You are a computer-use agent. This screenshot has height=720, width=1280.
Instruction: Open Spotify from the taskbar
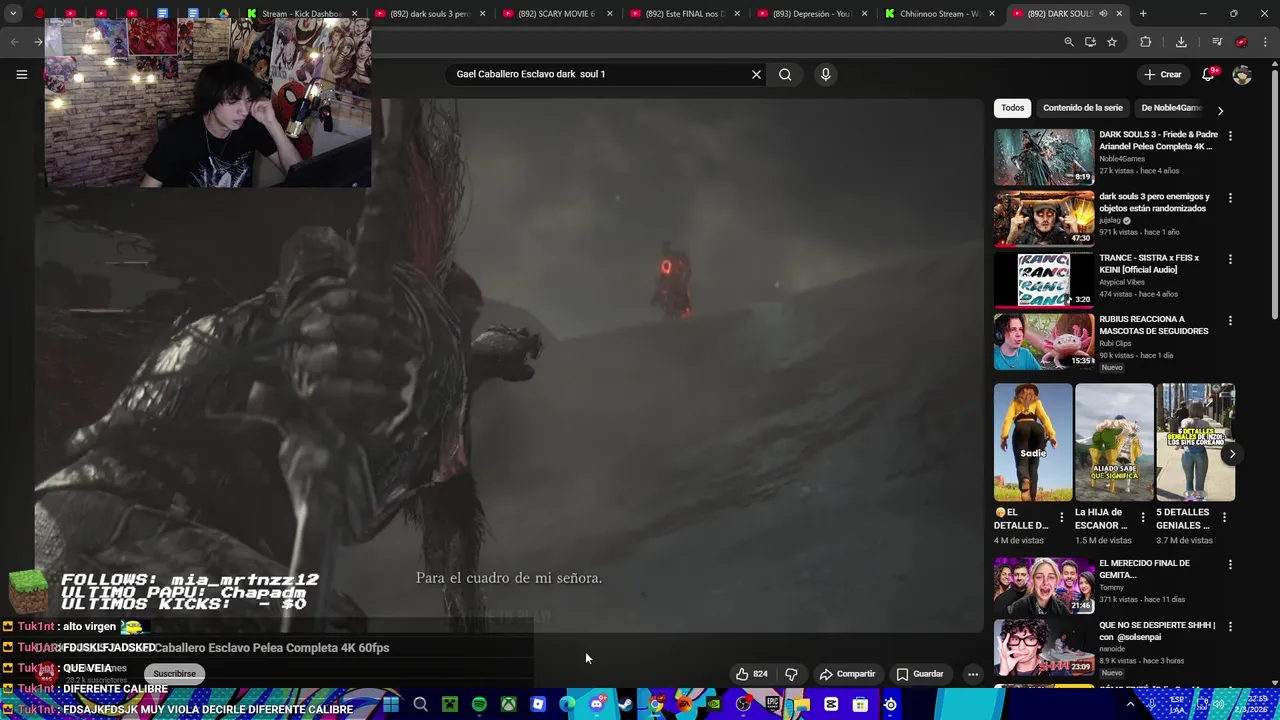tap(479, 704)
